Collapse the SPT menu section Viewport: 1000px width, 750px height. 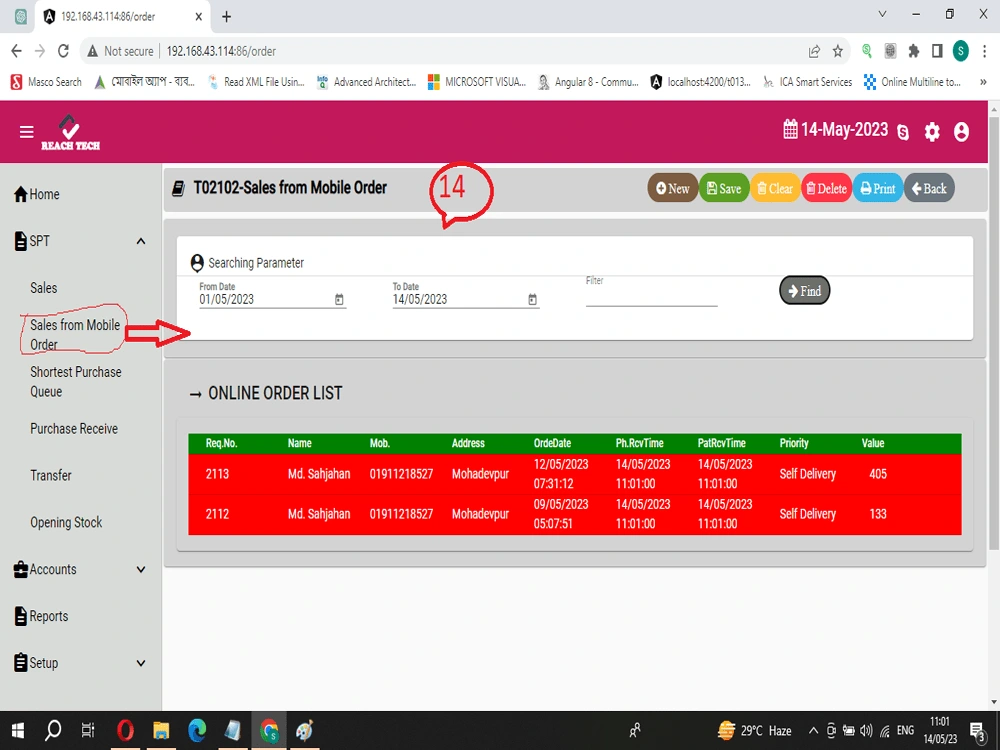(x=141, y=241)
